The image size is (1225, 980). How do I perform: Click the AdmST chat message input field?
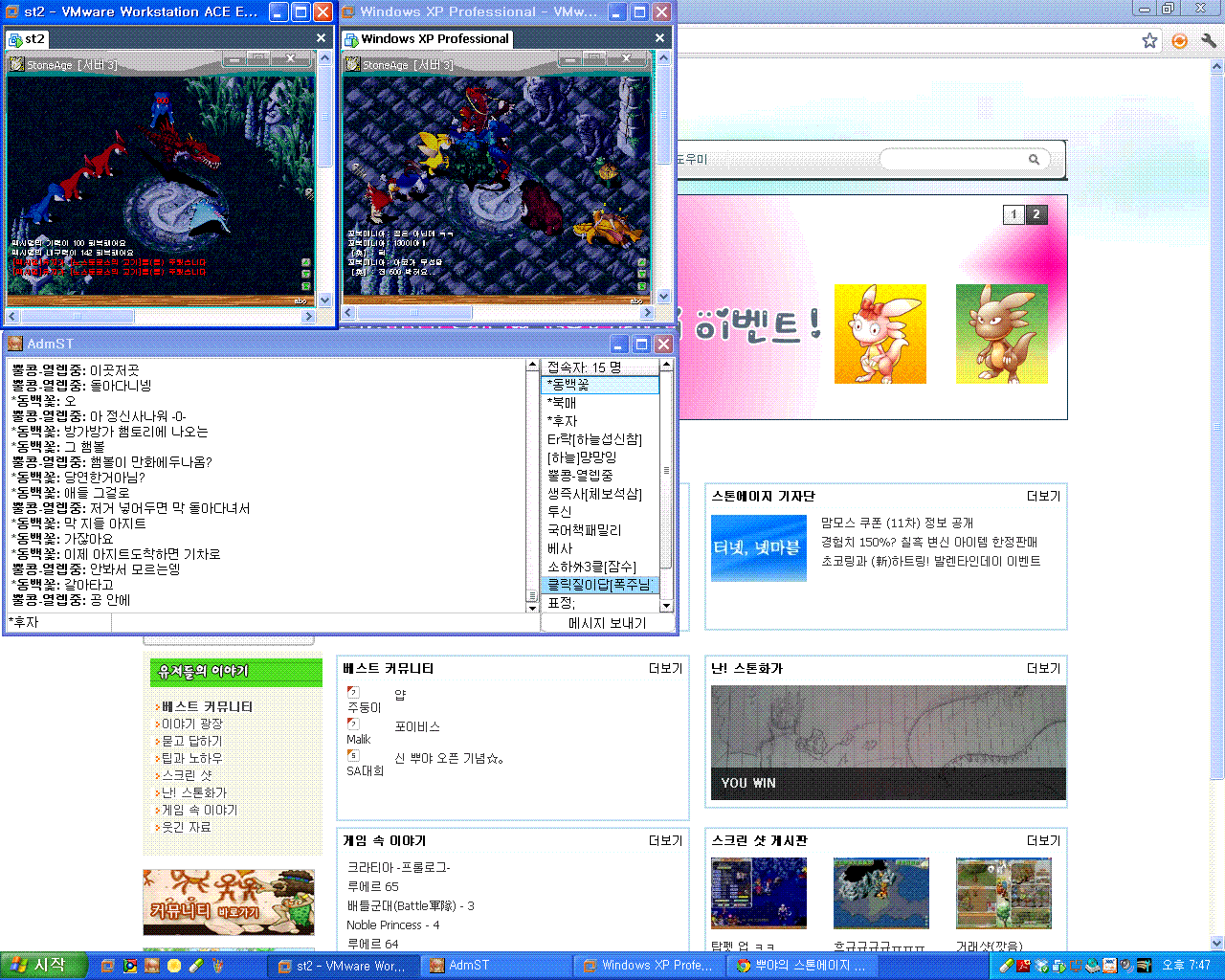(x=325, y=623)
